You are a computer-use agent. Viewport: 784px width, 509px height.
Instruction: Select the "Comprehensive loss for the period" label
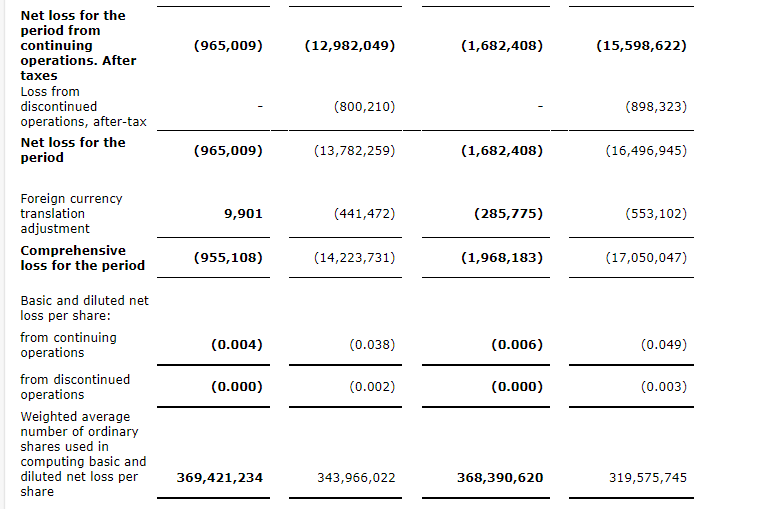click(x=82, y=257)
